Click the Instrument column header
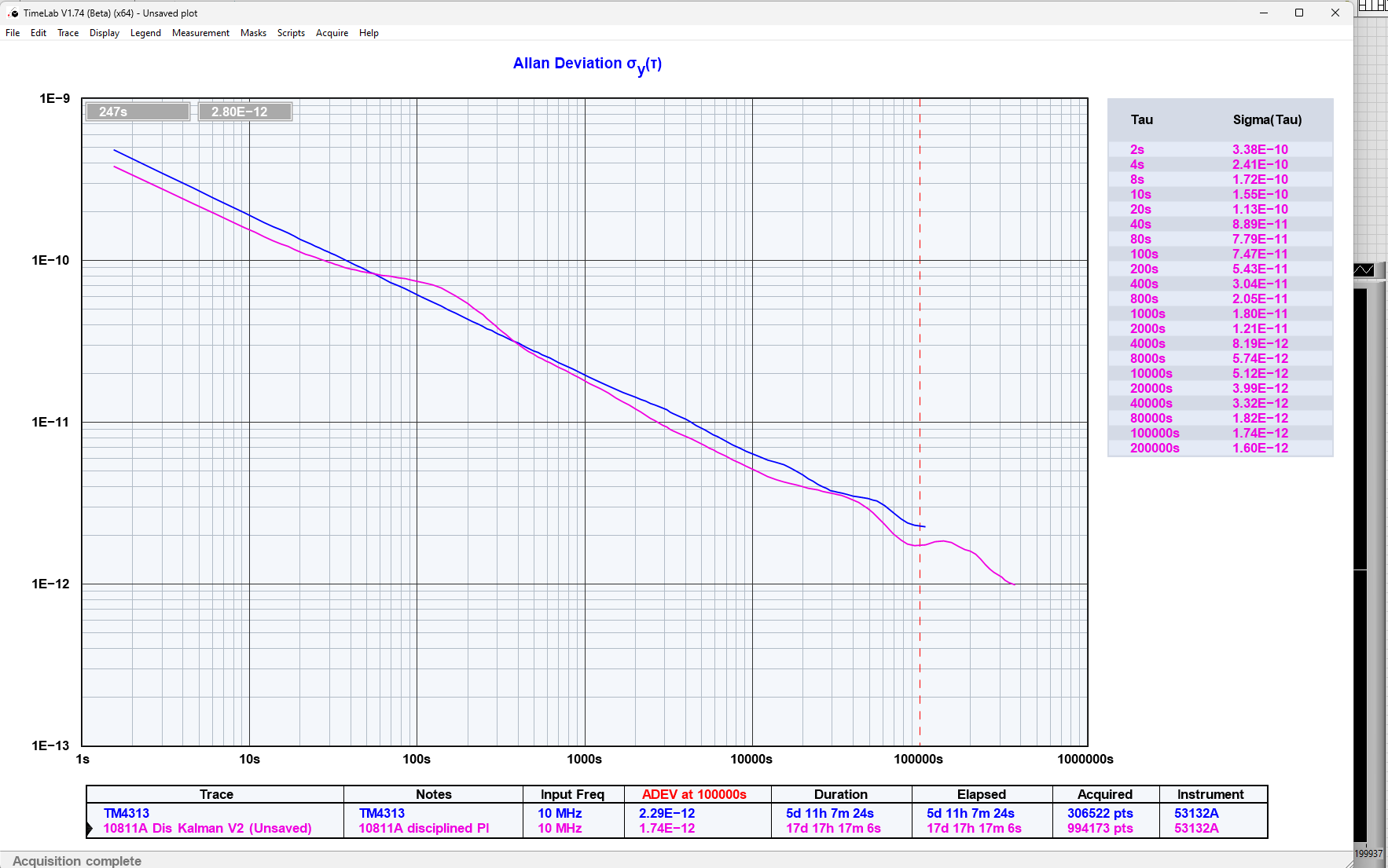 (x=1210, y=794)
